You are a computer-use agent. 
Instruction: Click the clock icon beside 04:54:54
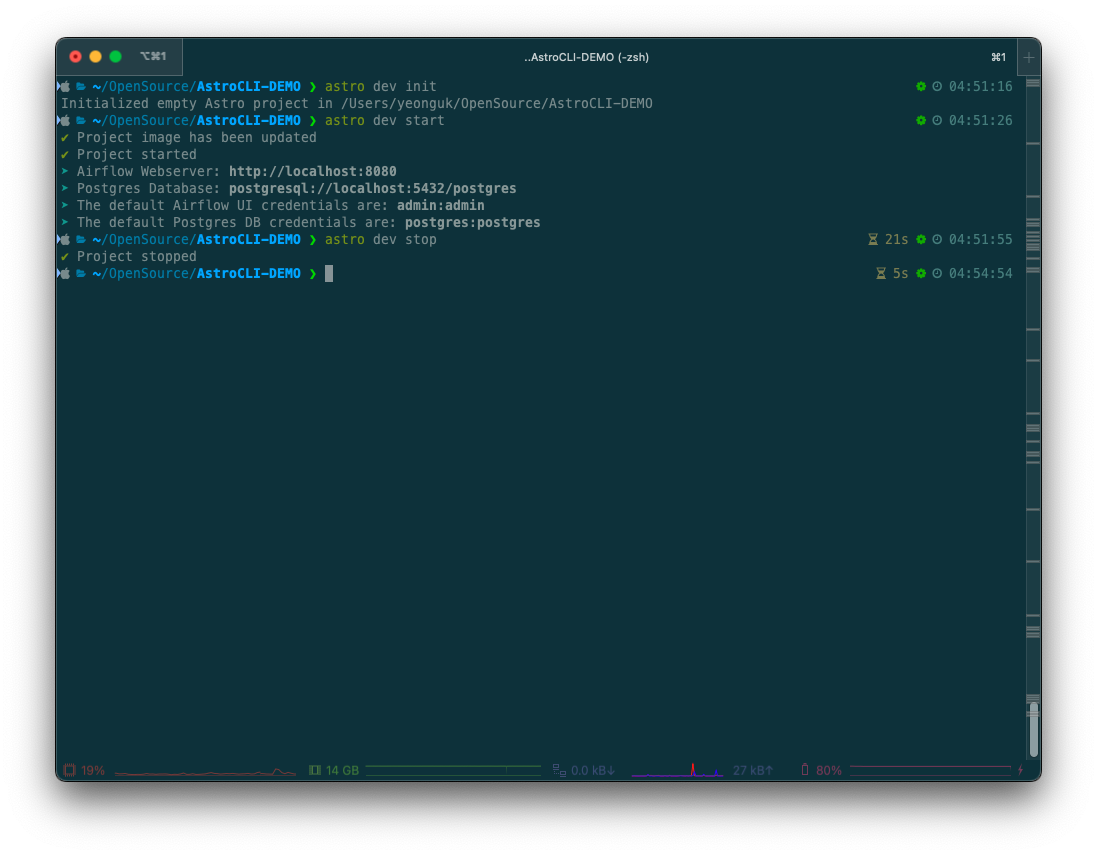(x=937, y=274)
